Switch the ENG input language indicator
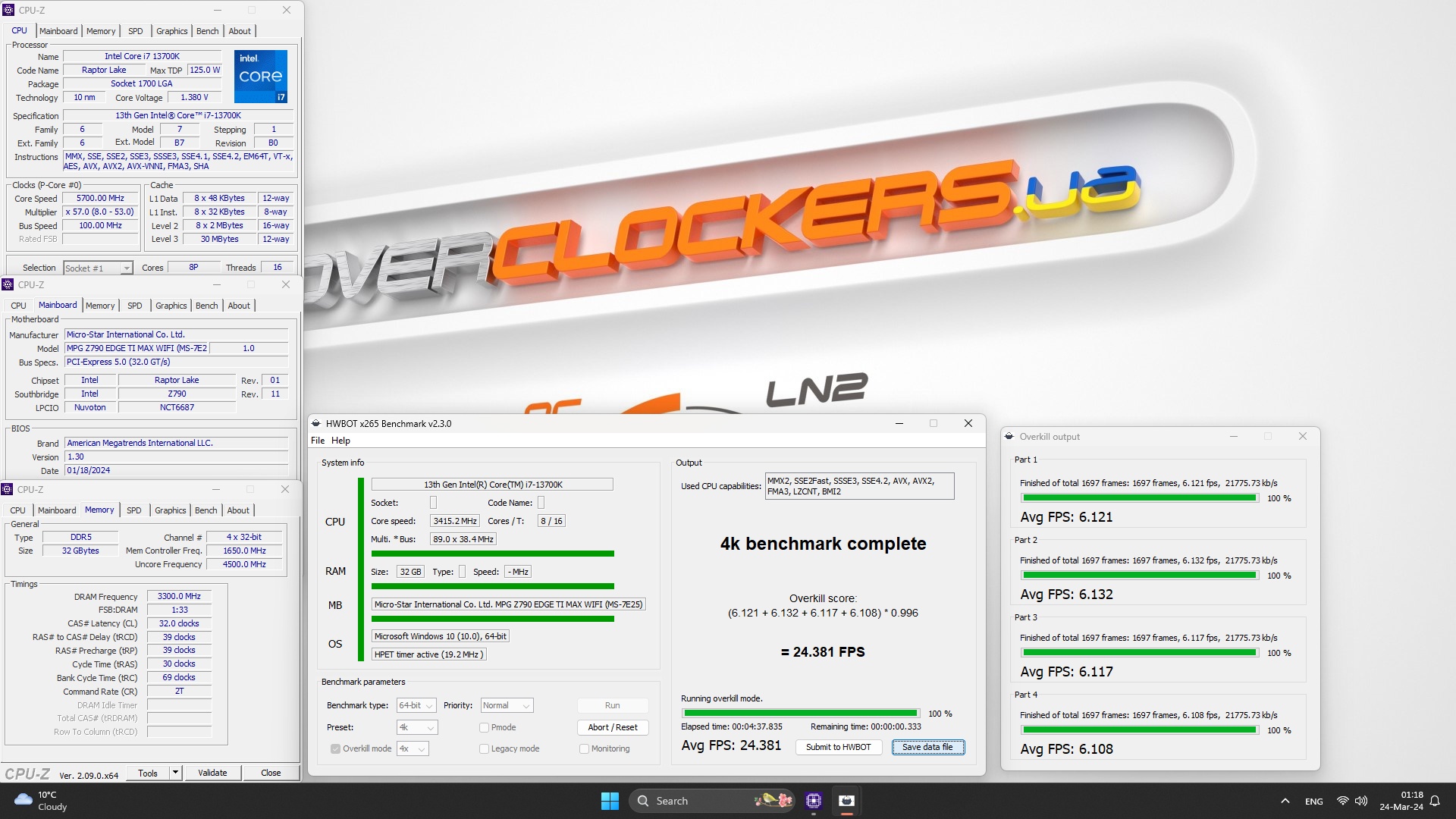Image resolution: width=1456 pixels, height=819 pixels. pos(1314,801)
